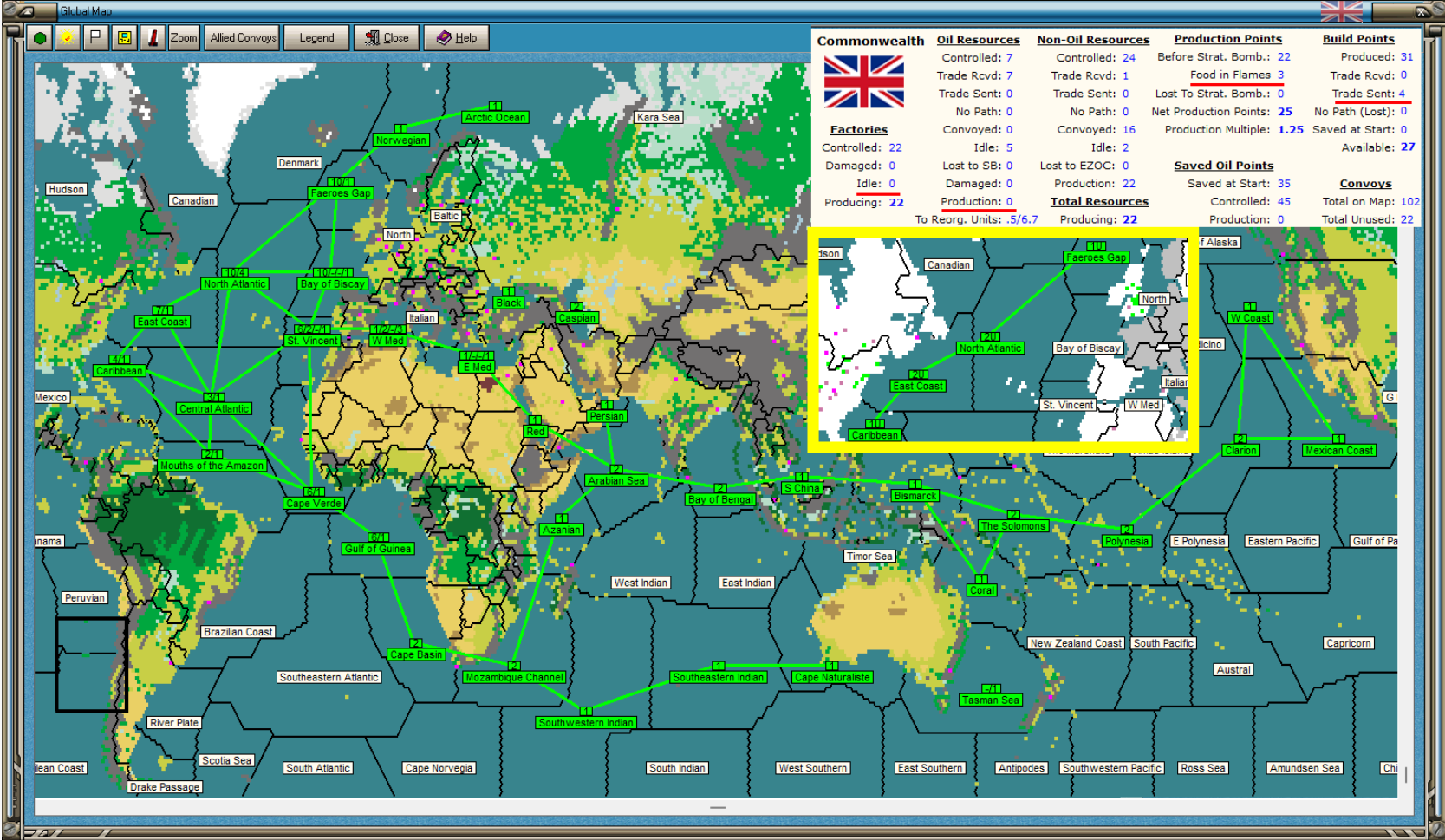Screen dimensions: 1445x840
Task: Click the Production Points heading
Action: (1227, 39)
